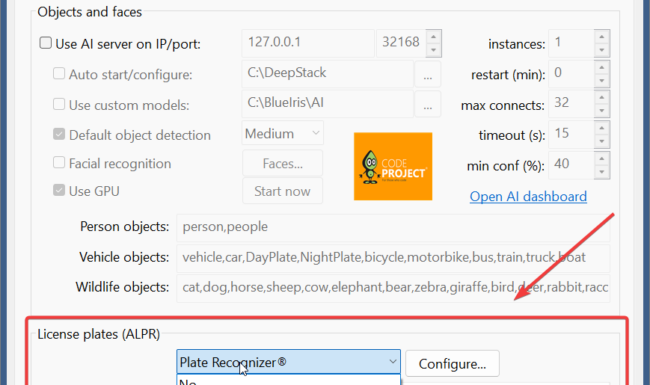
Task: Toggle Auto start/configure checkbox
Action: point(59,73)
